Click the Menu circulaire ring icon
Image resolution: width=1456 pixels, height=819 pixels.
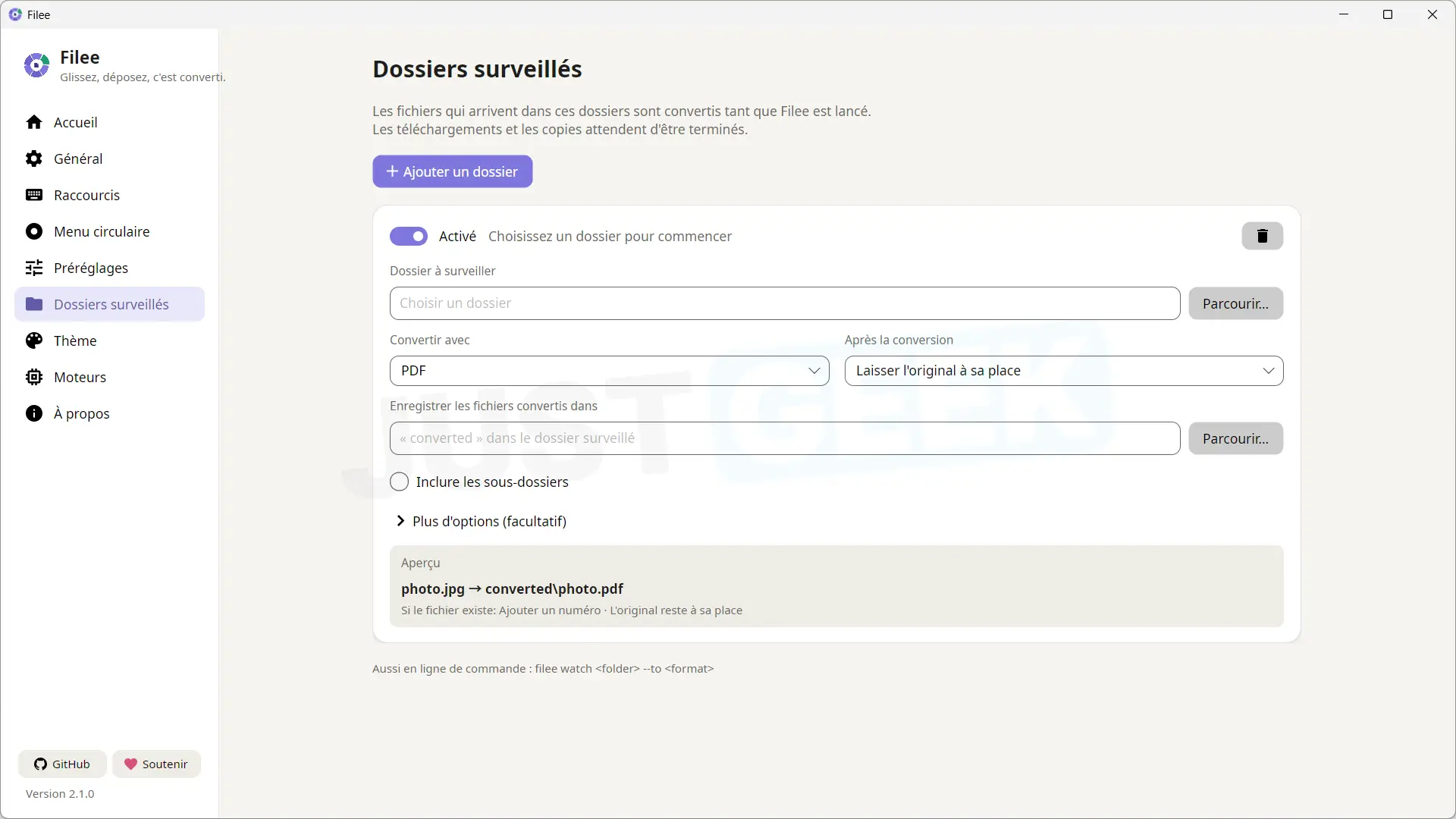click(34, 231)
